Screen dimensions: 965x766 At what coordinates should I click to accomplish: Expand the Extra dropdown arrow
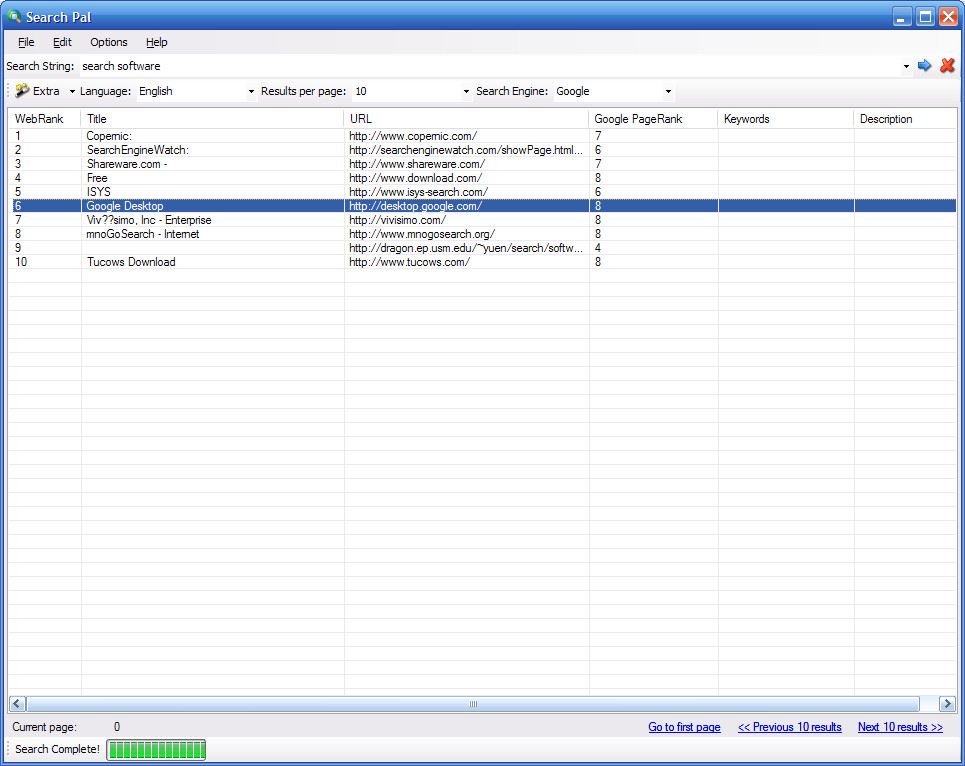(72, 92)
